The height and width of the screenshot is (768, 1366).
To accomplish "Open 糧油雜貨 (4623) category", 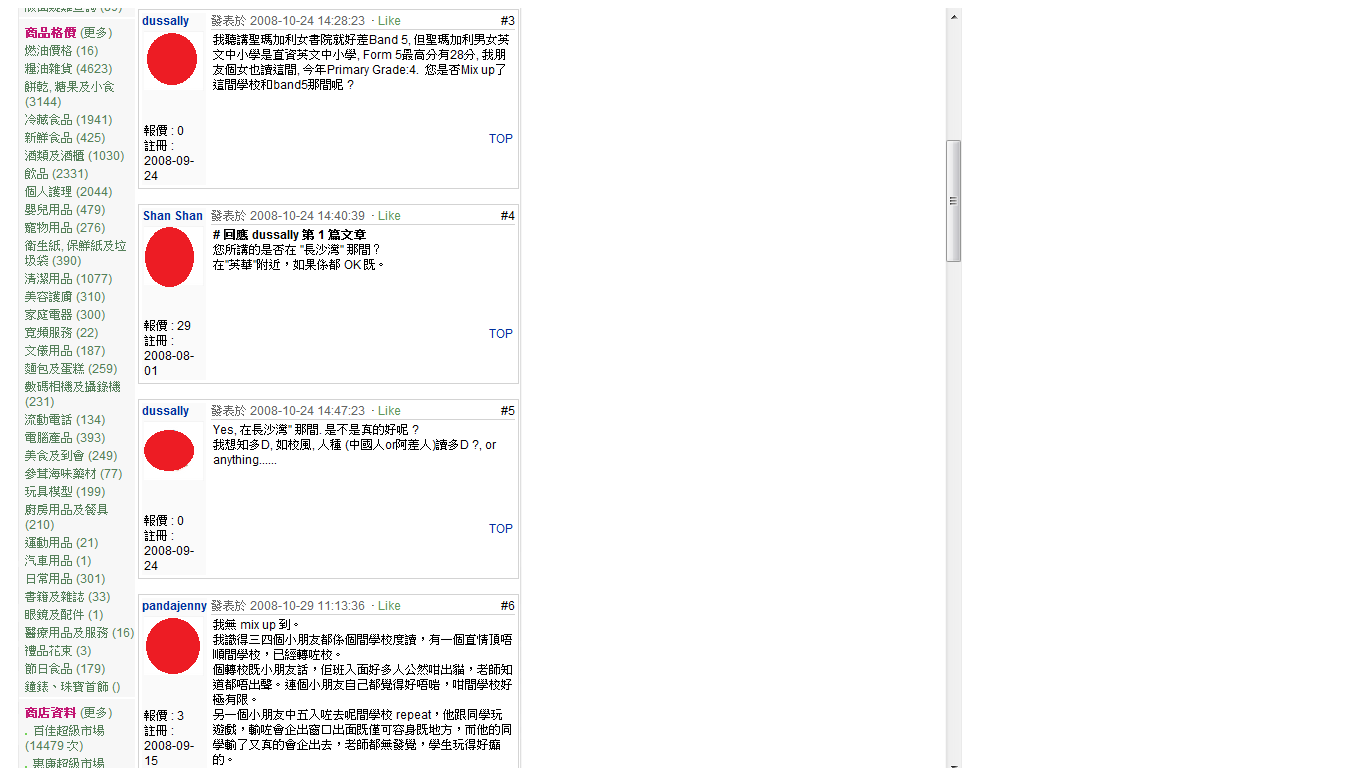I will 68,69.
